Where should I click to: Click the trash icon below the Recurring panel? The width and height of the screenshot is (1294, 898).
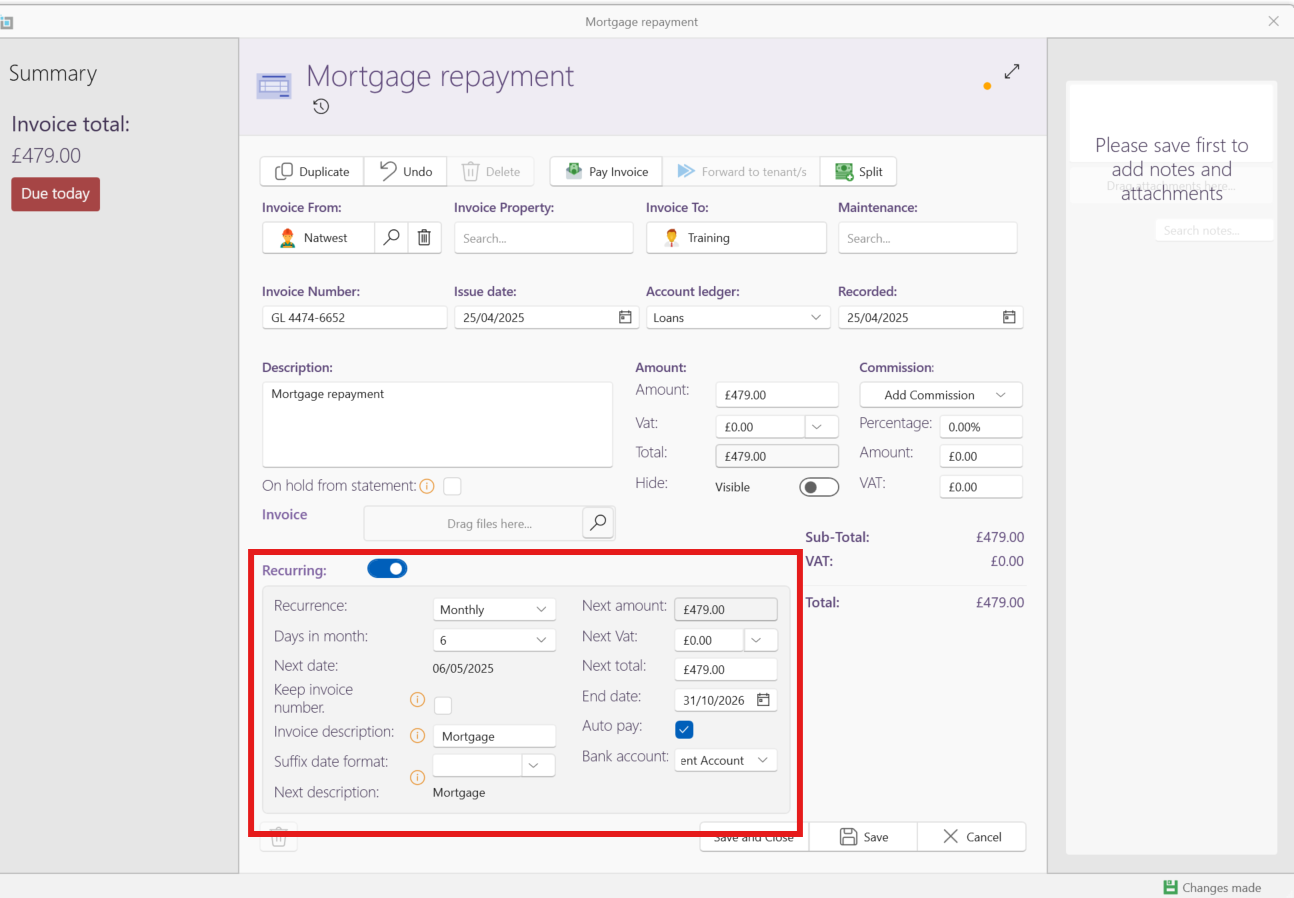click(279, 837)
